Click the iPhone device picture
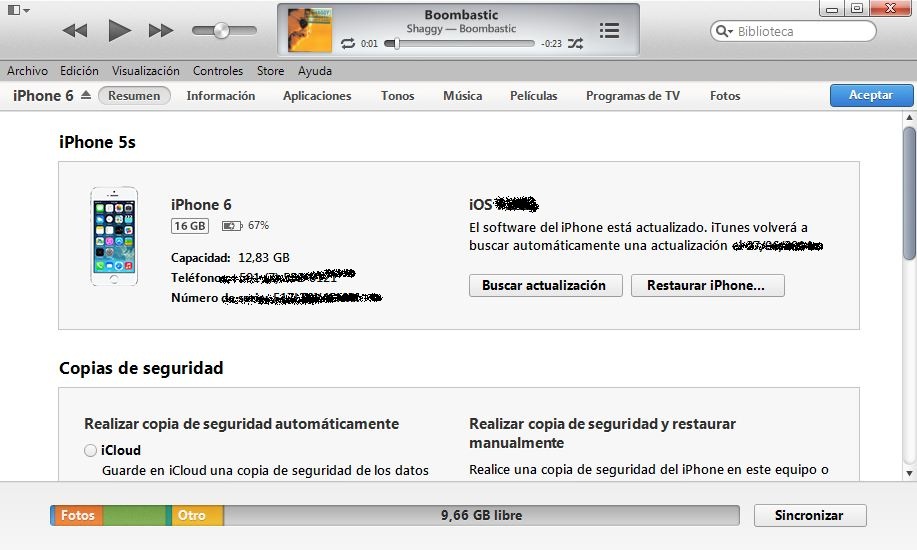 pos(114,236)
